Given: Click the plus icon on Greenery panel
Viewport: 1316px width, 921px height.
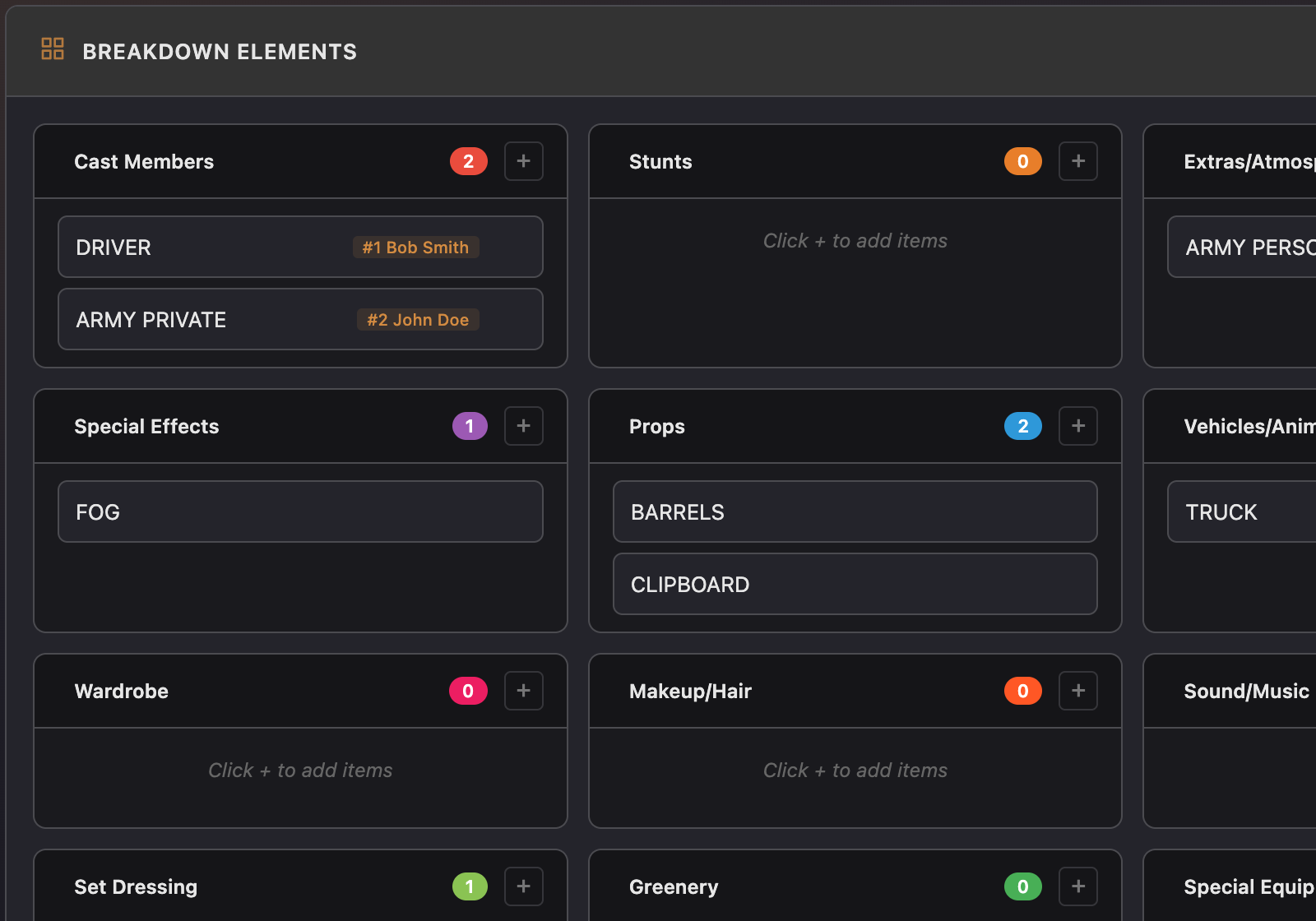Looking at the screenshot, I should click(1078, 886).
